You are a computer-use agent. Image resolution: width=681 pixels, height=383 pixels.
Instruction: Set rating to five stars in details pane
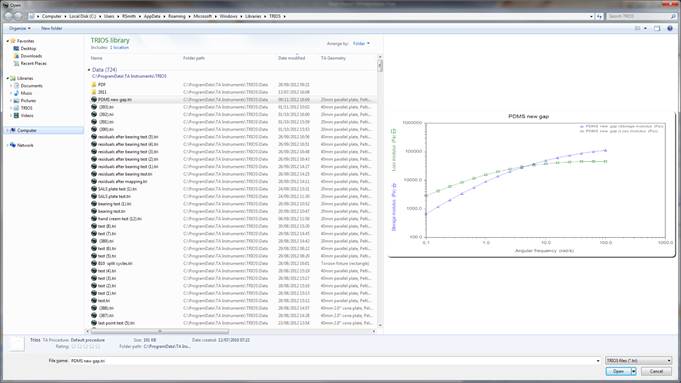point(97,347)
